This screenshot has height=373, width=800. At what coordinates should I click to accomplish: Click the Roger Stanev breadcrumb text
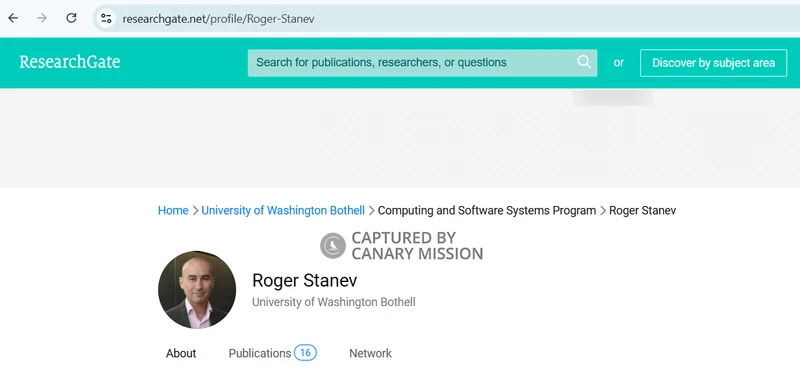(x=642, y=210)
